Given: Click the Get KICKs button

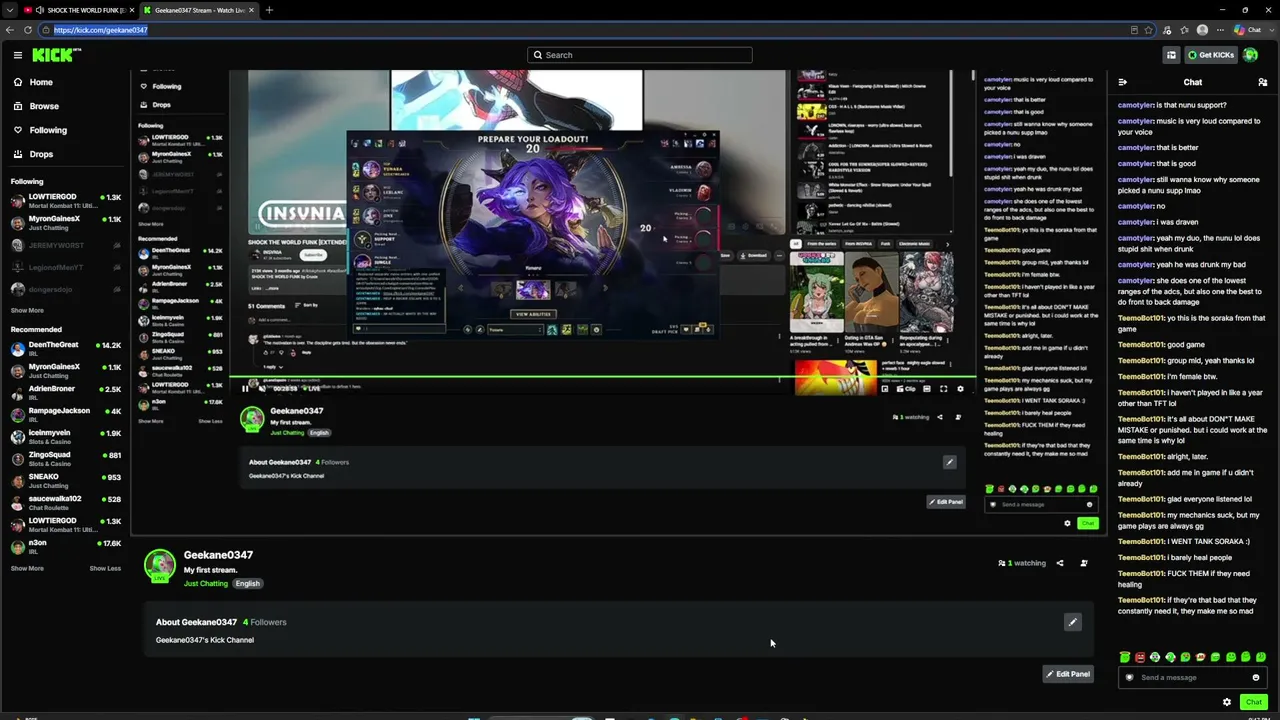Looking at the screenshot, I should 1210,55.
